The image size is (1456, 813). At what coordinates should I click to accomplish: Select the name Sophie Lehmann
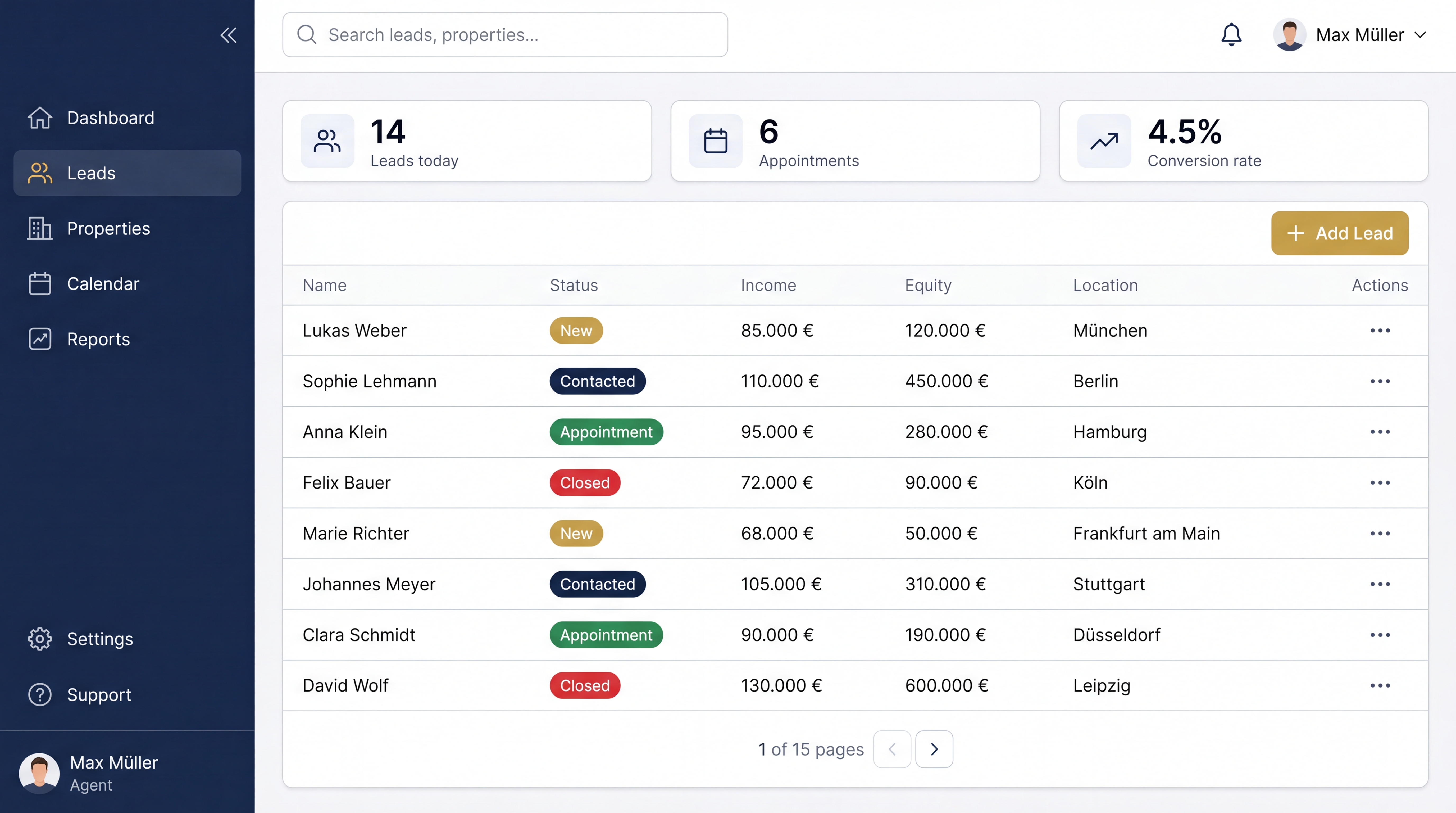tap(370, 382)
